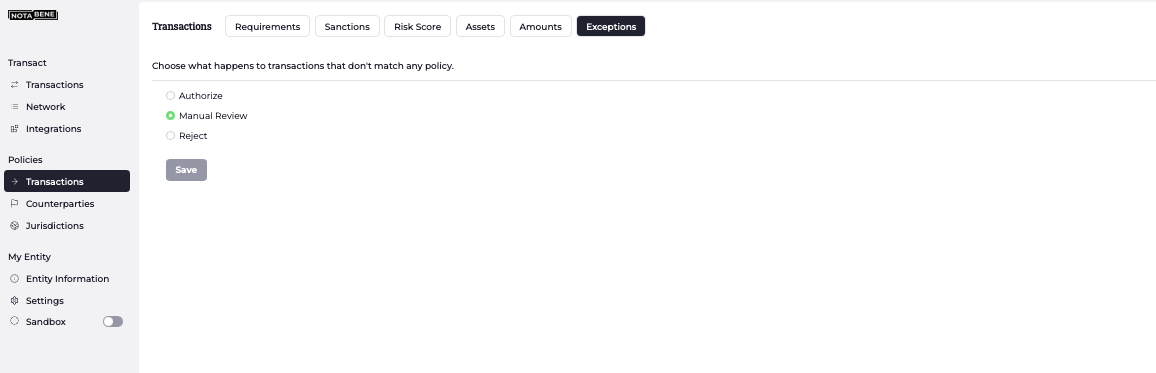This screenshot has width=1156, height=373.
Task: Click the Authorize label text
Action: pos(201,96)
